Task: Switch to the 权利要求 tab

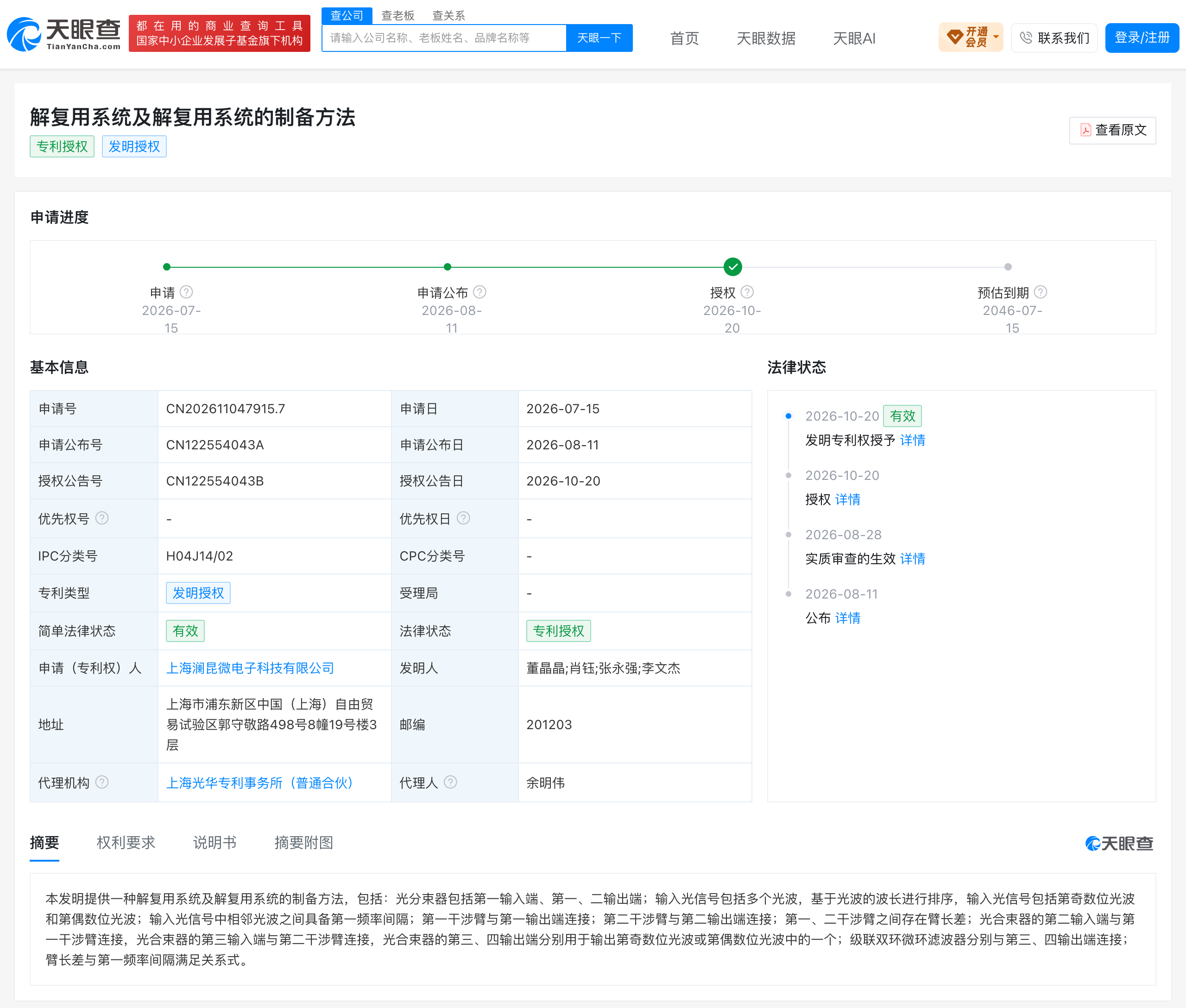Action: (126, 843)
